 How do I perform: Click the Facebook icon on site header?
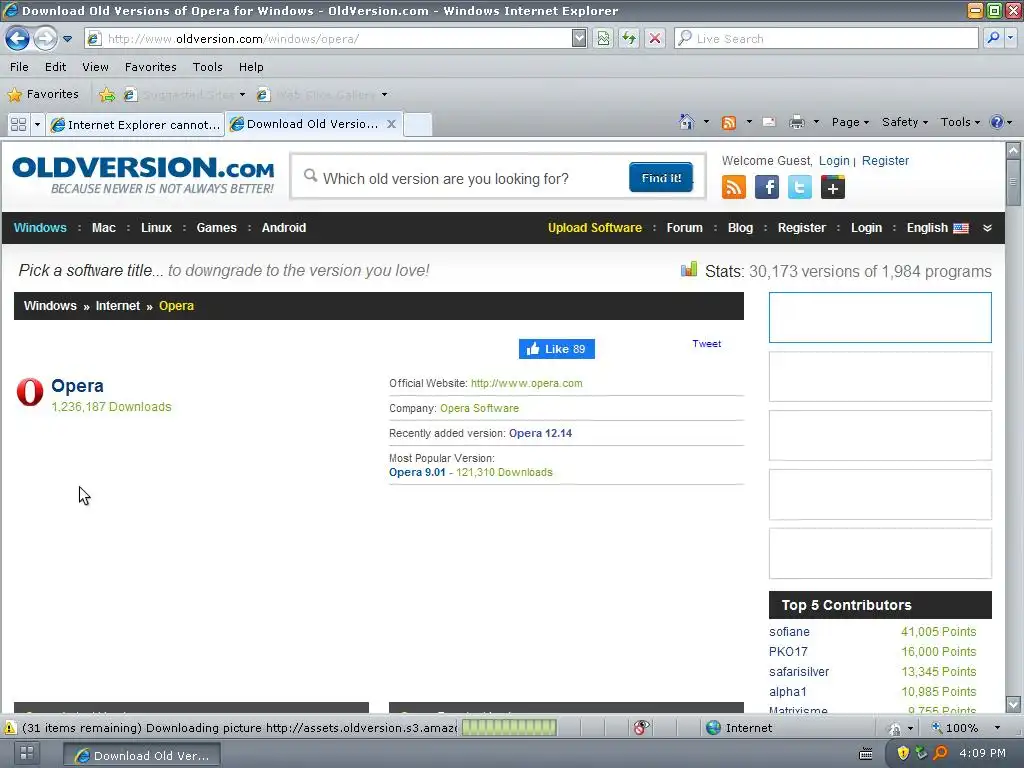[x=767, y=187]
